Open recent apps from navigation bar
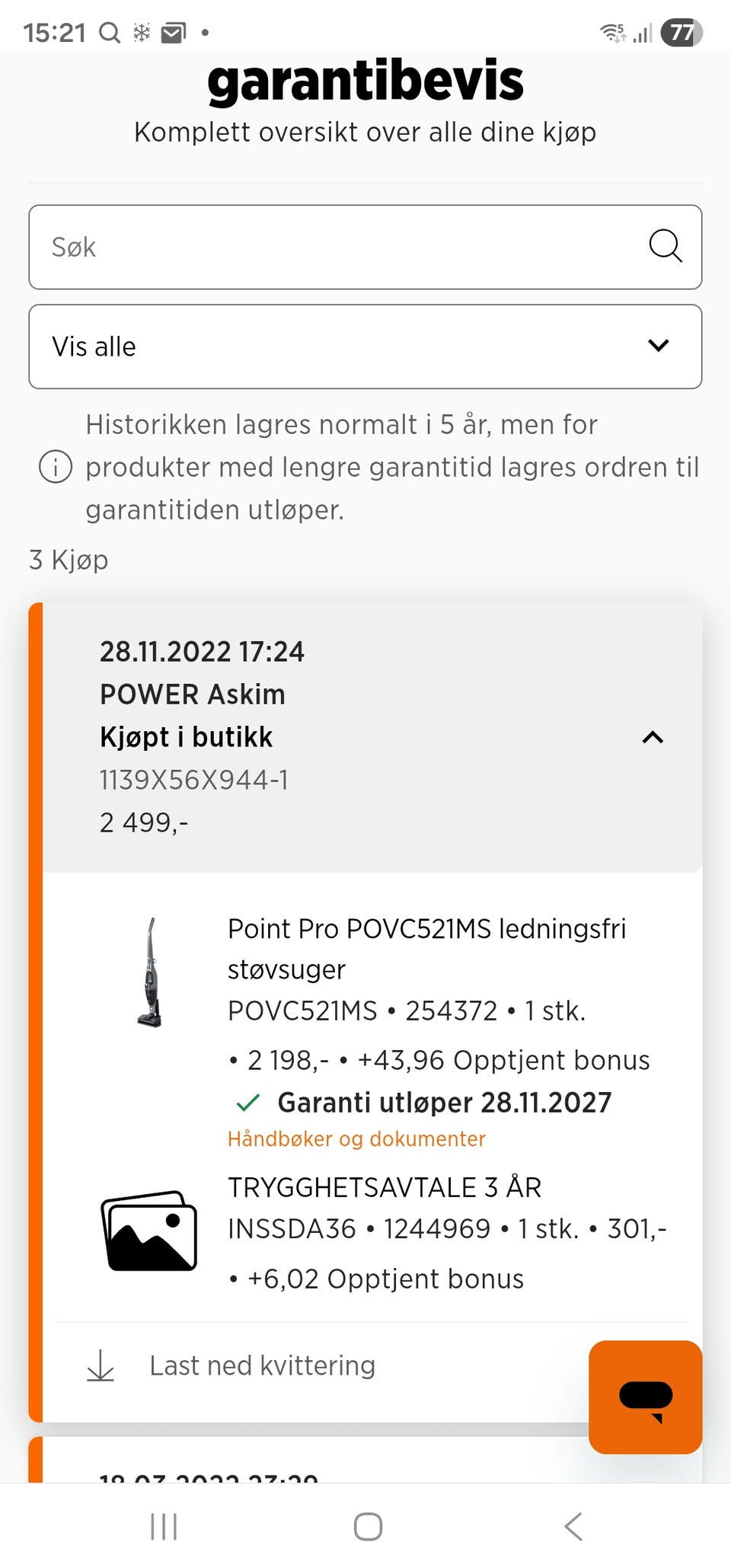731x1568 pixels. tap(164, 1526)
